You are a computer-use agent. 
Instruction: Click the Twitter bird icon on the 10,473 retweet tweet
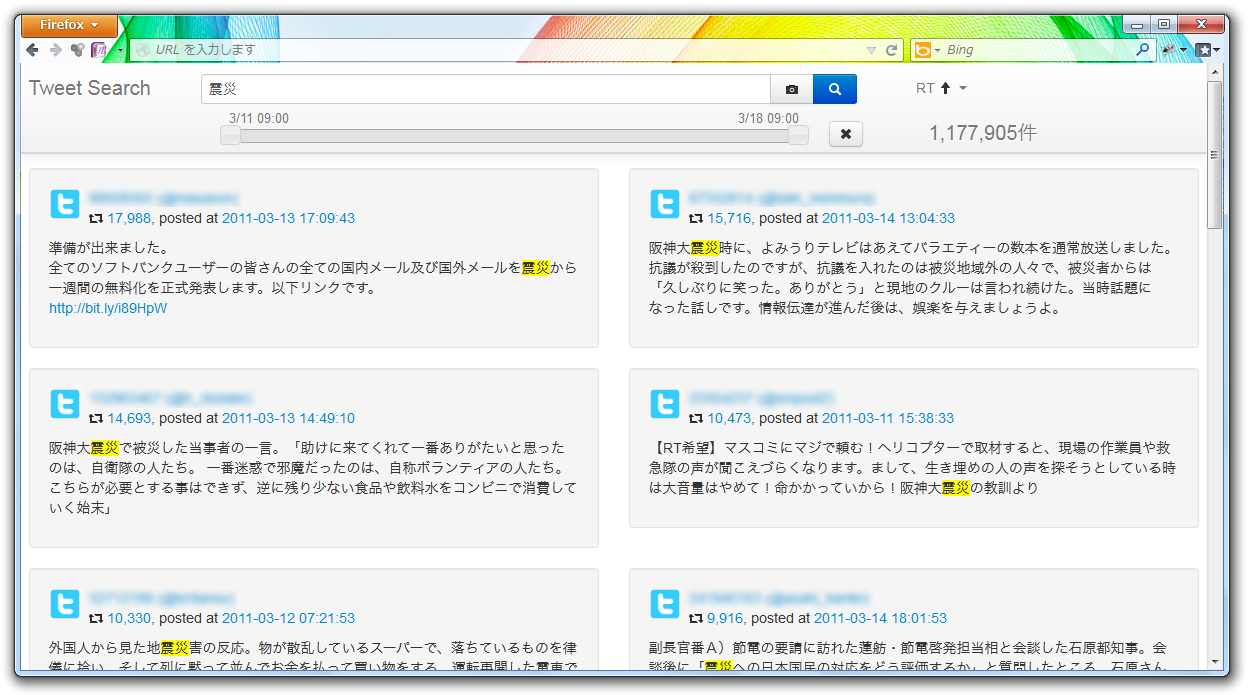[x=665, y=404]
